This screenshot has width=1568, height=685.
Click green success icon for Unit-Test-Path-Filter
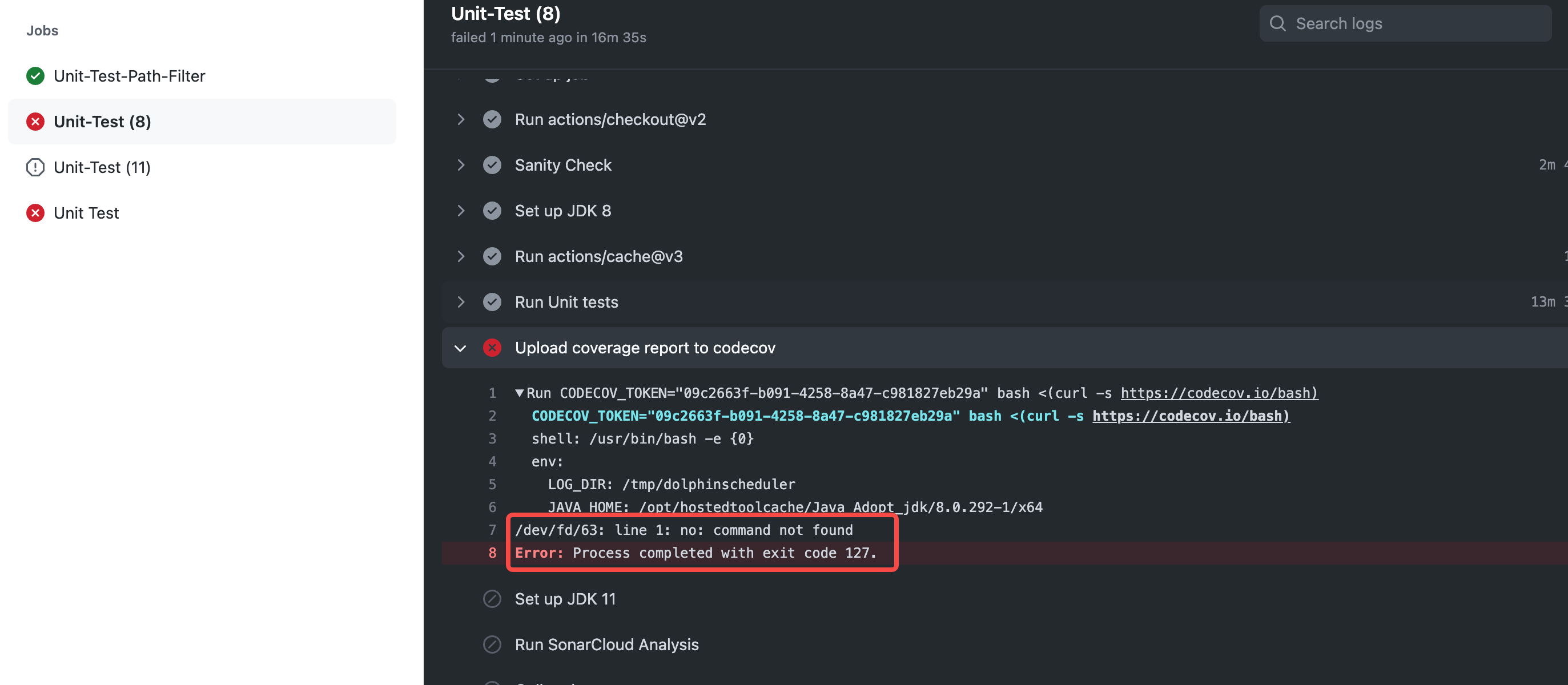(35, 76)
